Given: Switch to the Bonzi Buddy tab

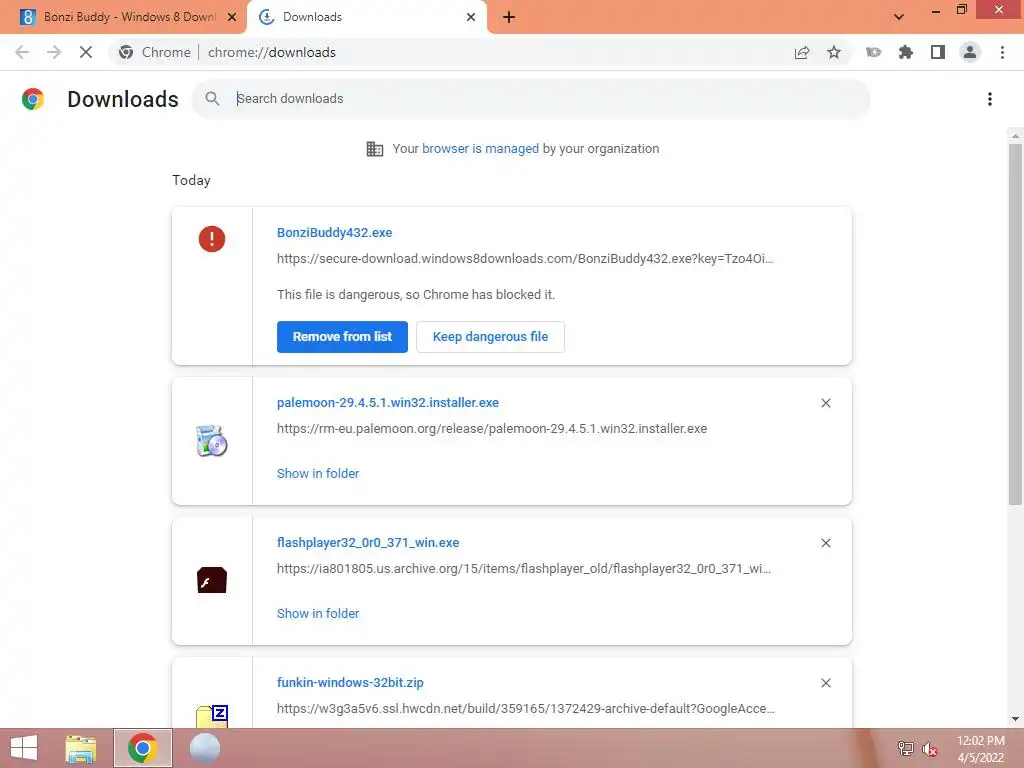Looking at the screenshot, I should pos(123,17).
